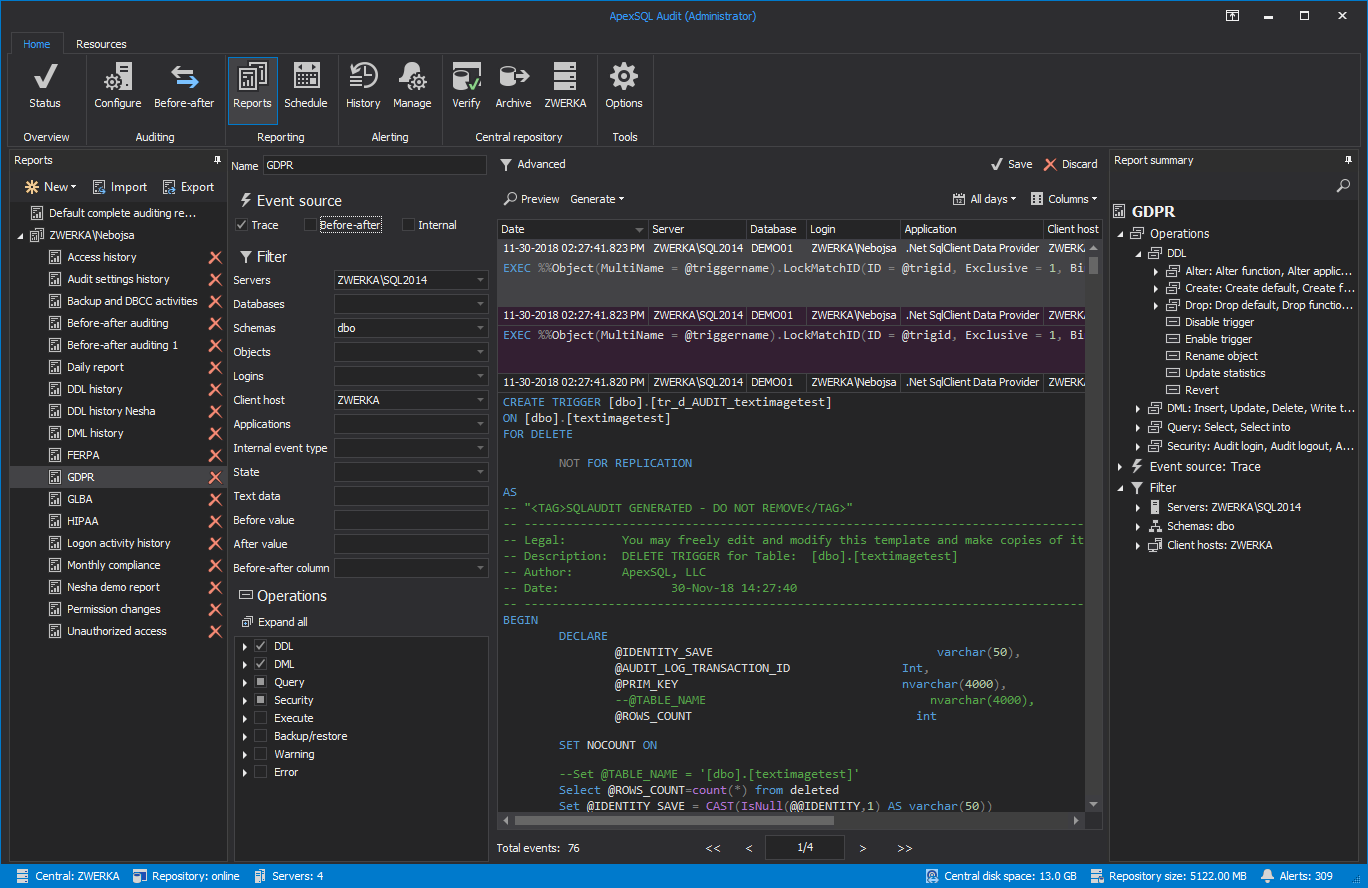The width and height of the screenshot is (1368, 888).
Task: Go to previous events page
Action: pos(749,848)
